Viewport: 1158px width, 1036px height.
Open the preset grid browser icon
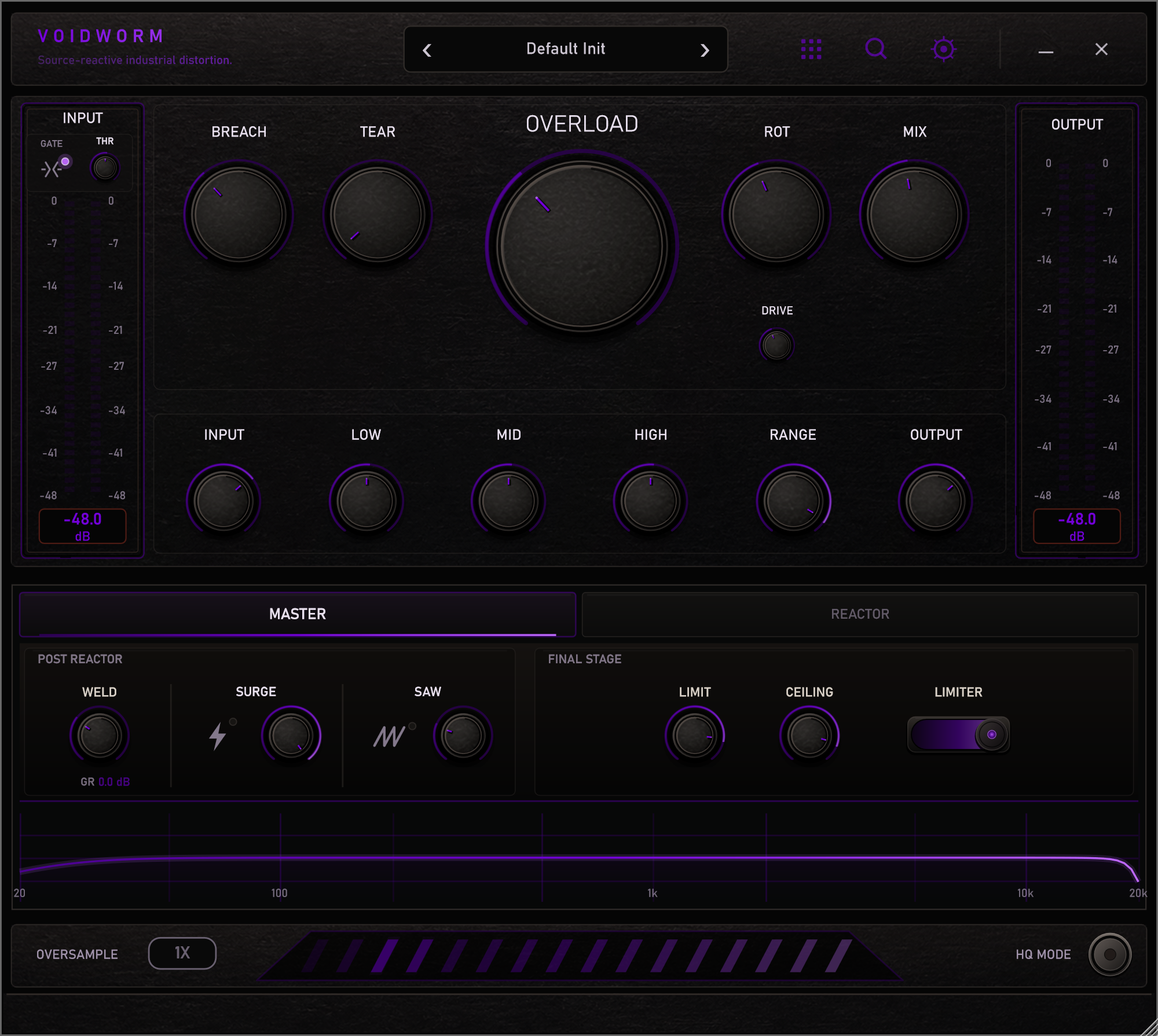coord(811,49)
